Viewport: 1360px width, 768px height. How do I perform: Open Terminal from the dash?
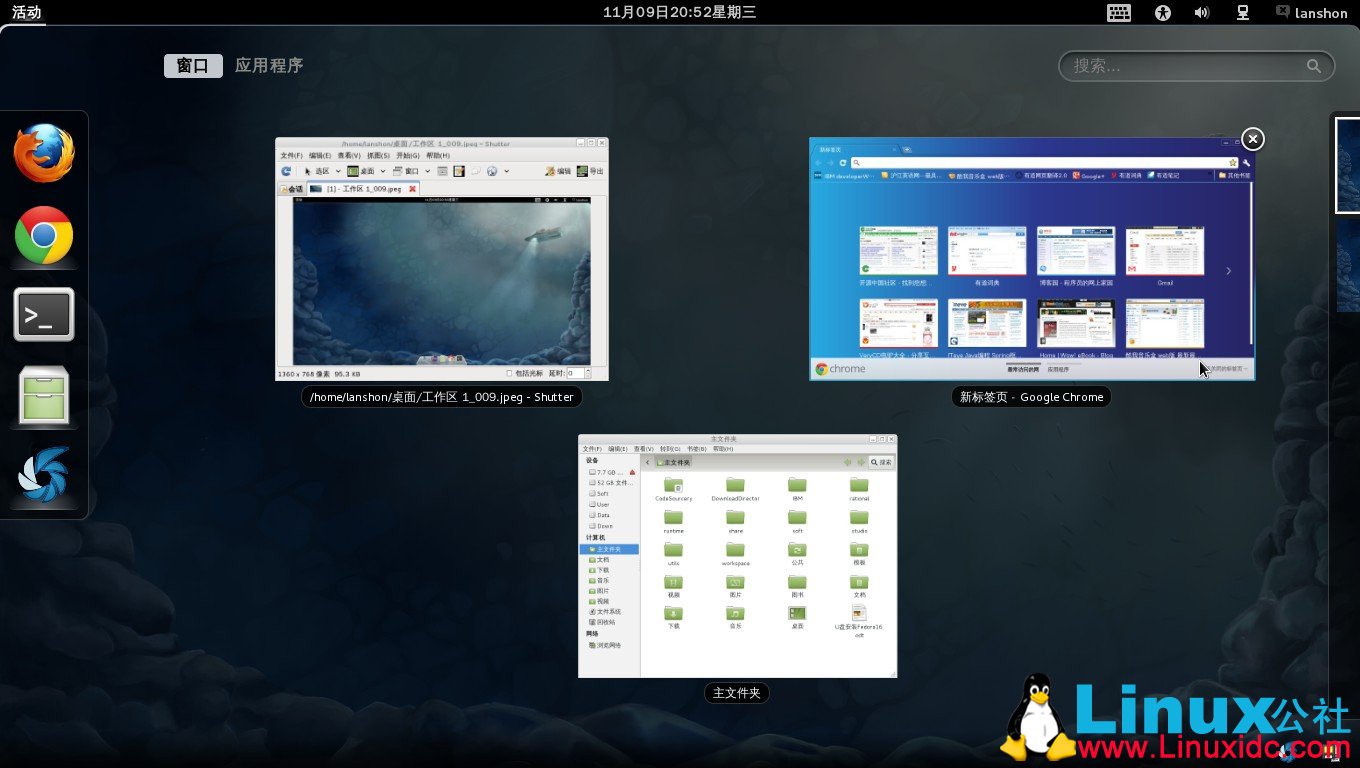click(x=44, y=315)
